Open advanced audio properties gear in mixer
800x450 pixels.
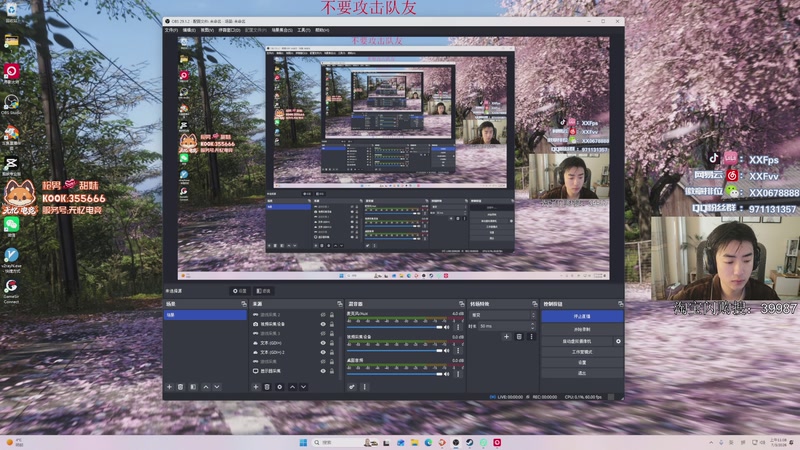pyautogui.click(x=352, y=387)
